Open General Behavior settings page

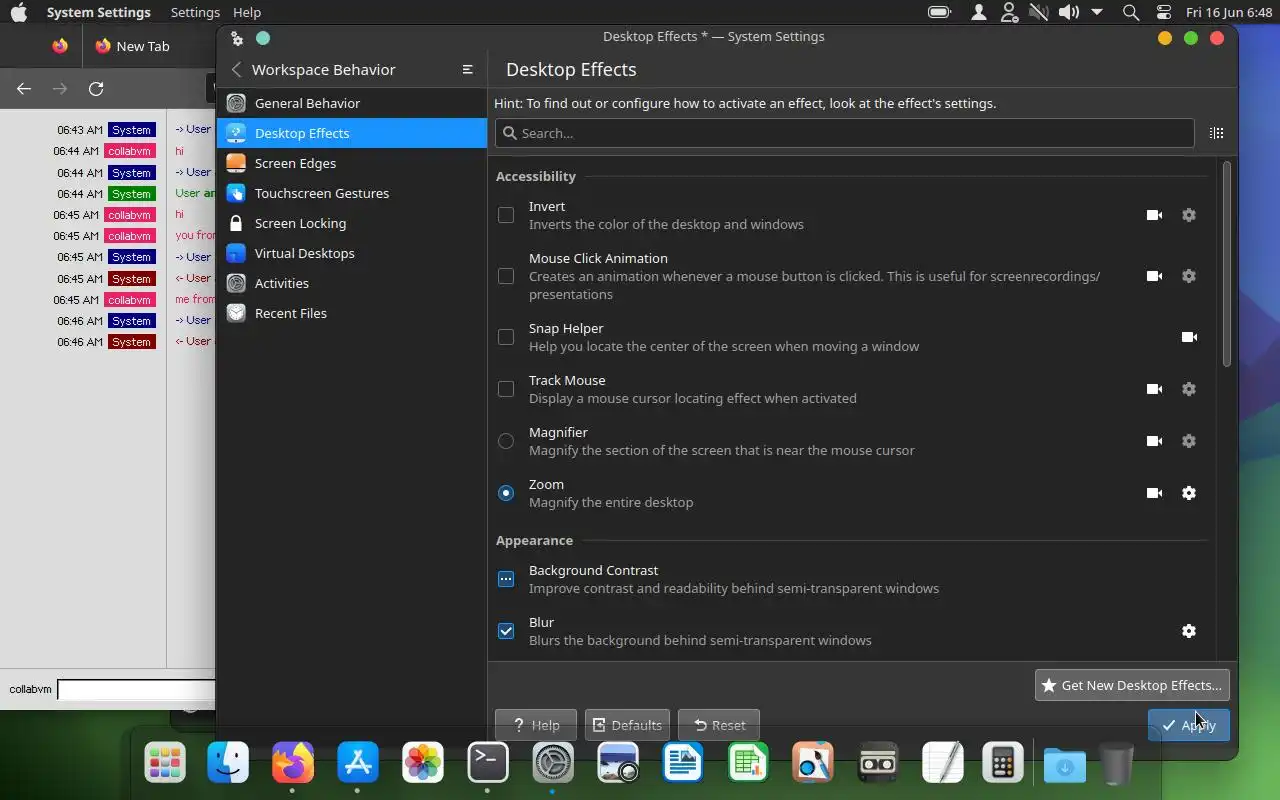click(352, 103)
